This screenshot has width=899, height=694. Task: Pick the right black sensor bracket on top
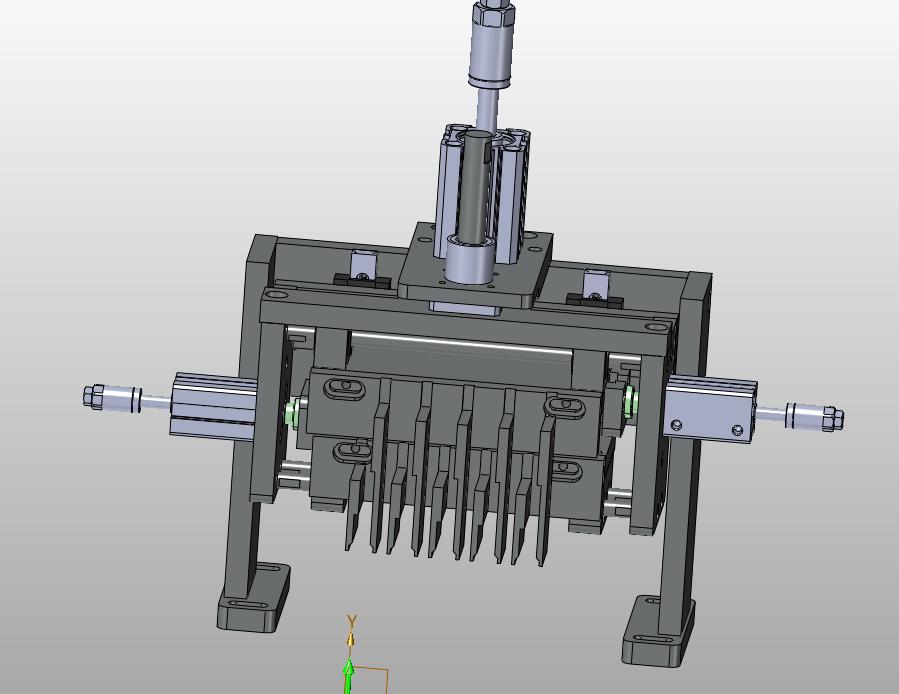tap(595, 299)
